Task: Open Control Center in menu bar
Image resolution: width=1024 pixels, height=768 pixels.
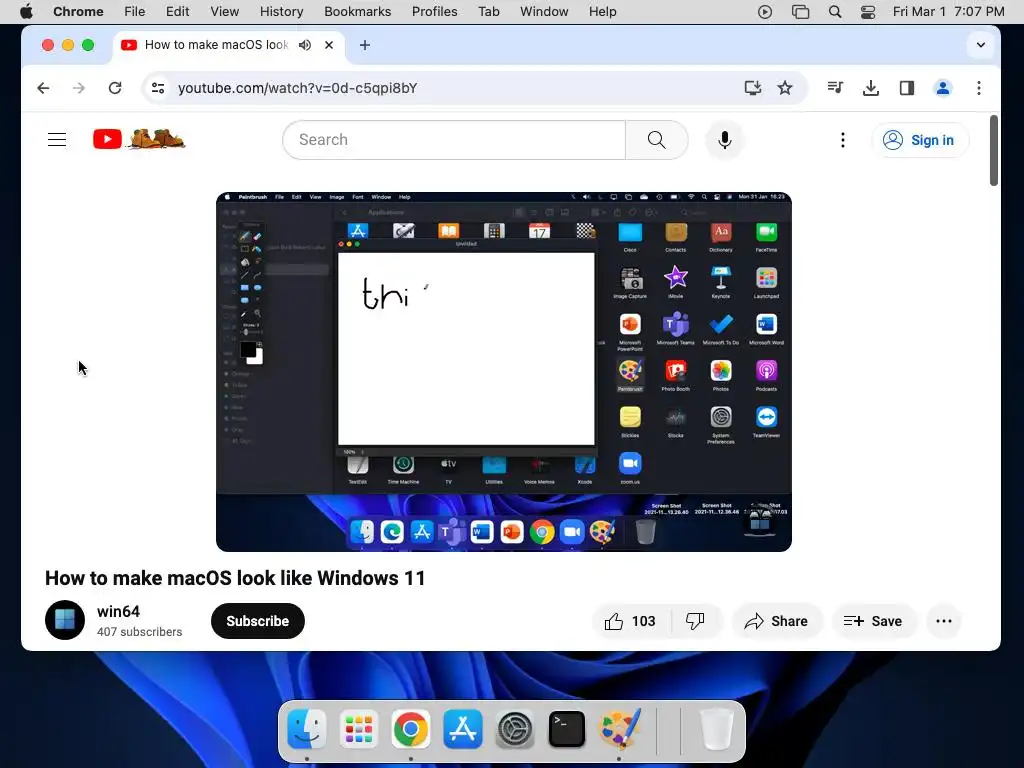Action: pyautogui.click(x=868, y=12)
